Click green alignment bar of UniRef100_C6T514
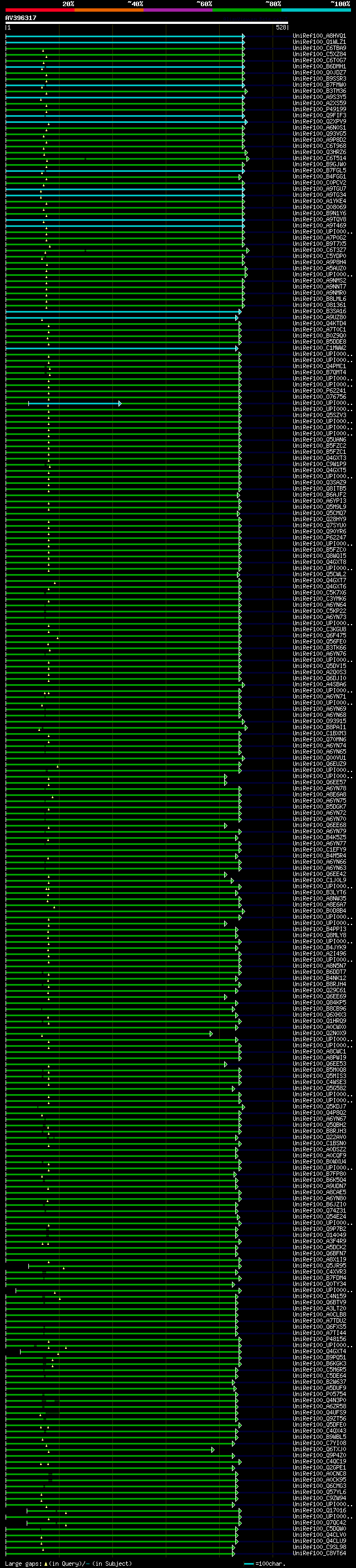Screen dimensions: 356x1568 (x=127, y=159)
